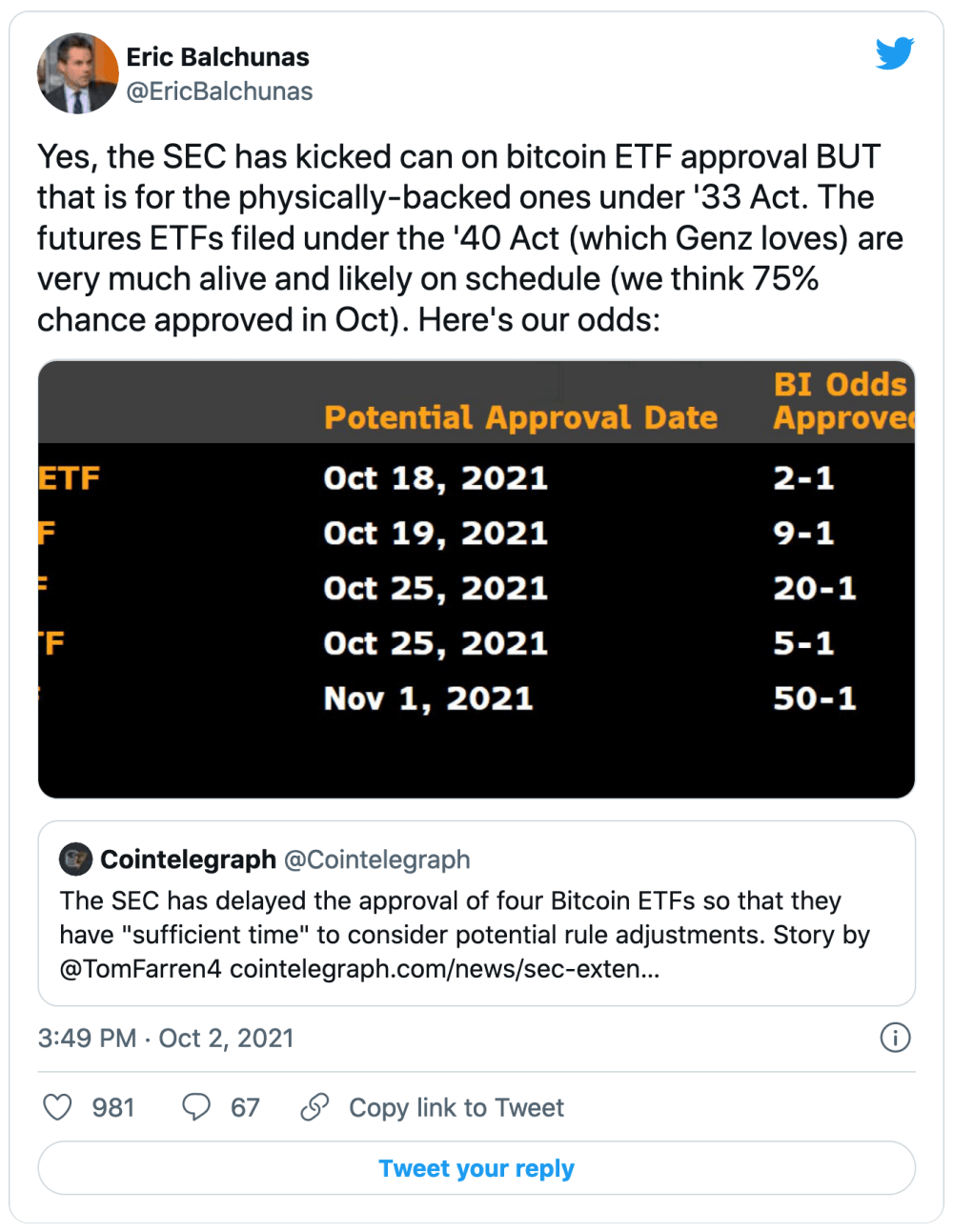Click the Cointelegraph account name
The width and height of the screenshot is (953, 1232).
[x=189, y=859]
